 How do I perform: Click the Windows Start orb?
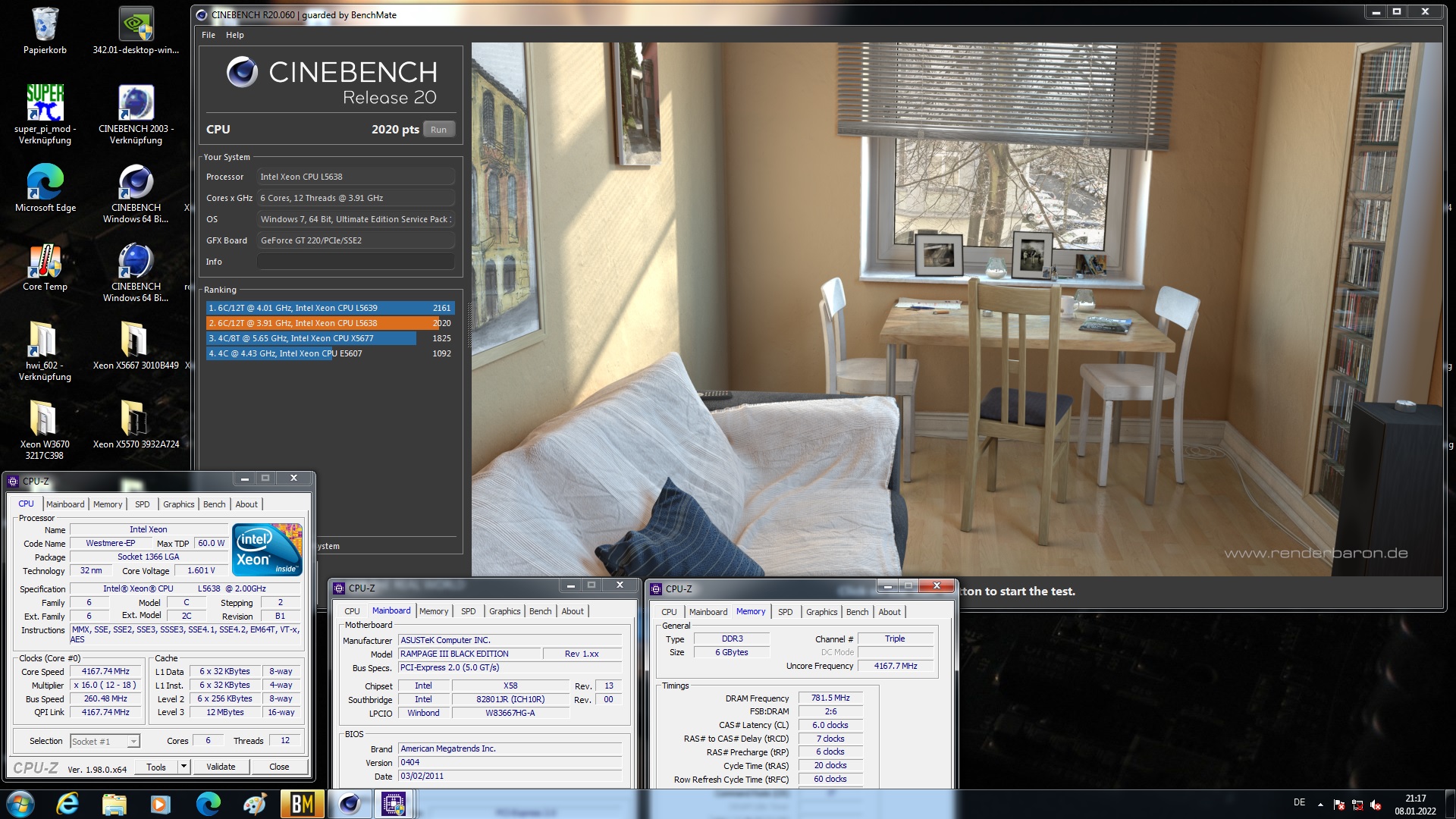tap(20, 804)
